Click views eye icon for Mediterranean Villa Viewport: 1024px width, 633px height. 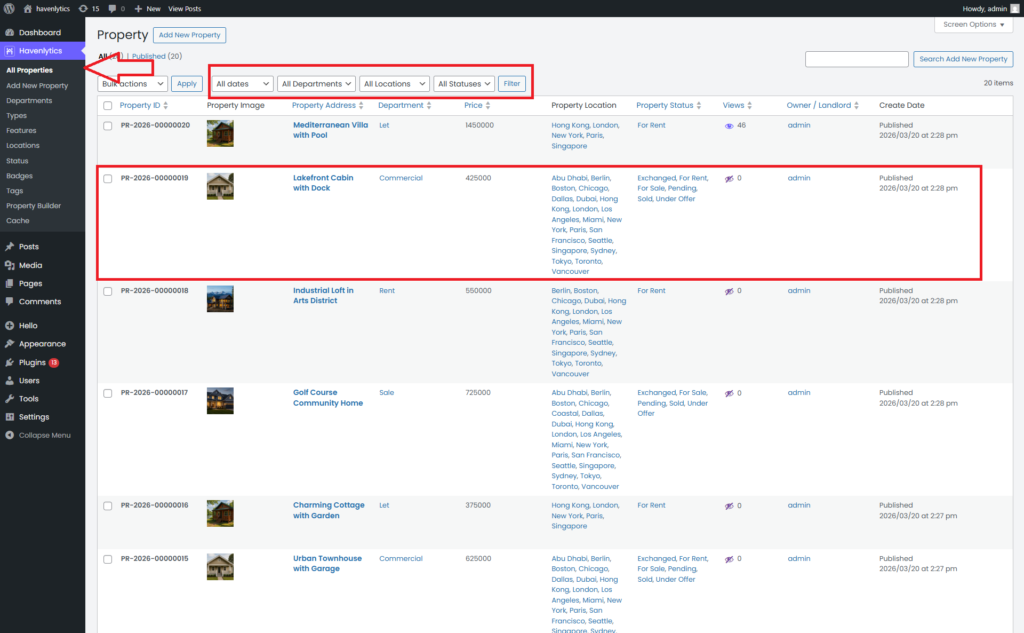(x=729, y=126)
